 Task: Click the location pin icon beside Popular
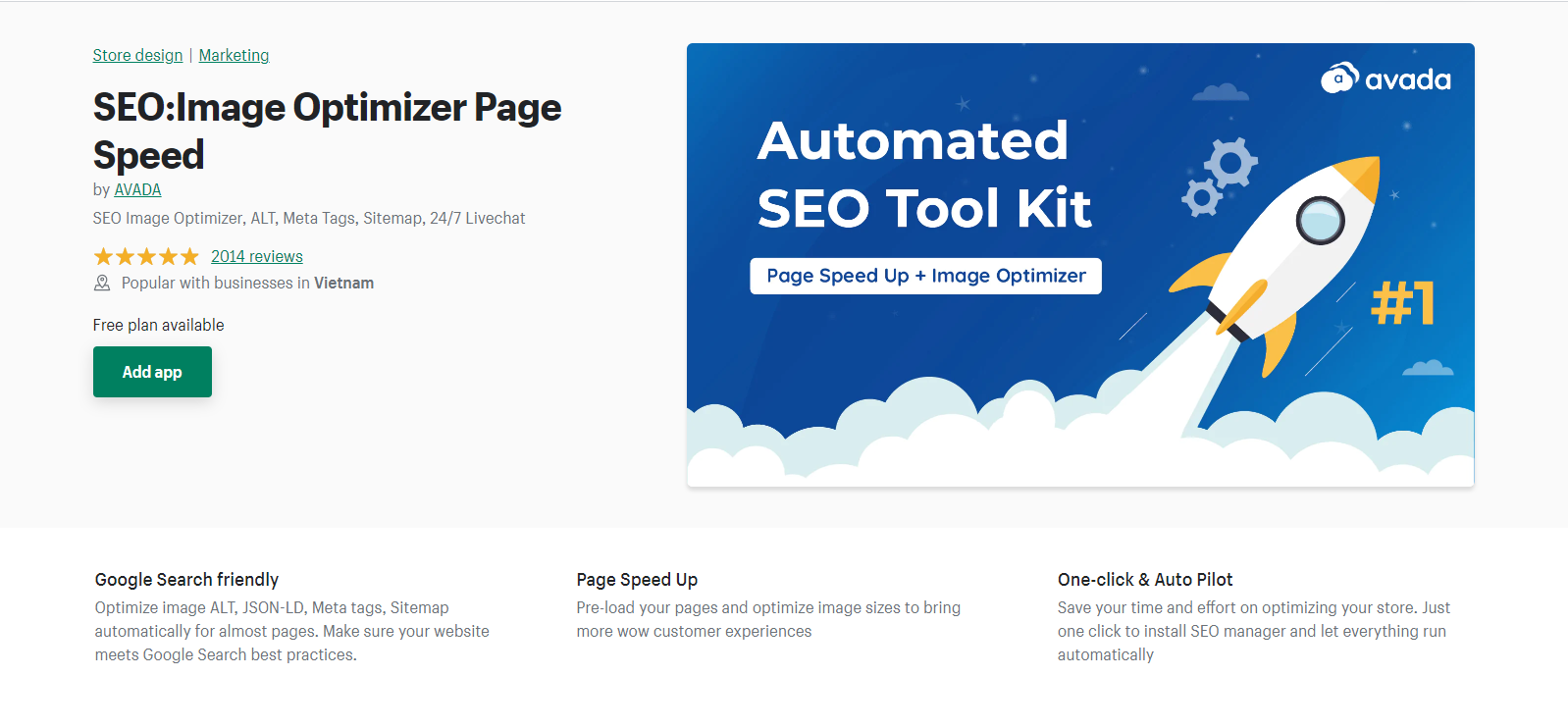[102, 284]
